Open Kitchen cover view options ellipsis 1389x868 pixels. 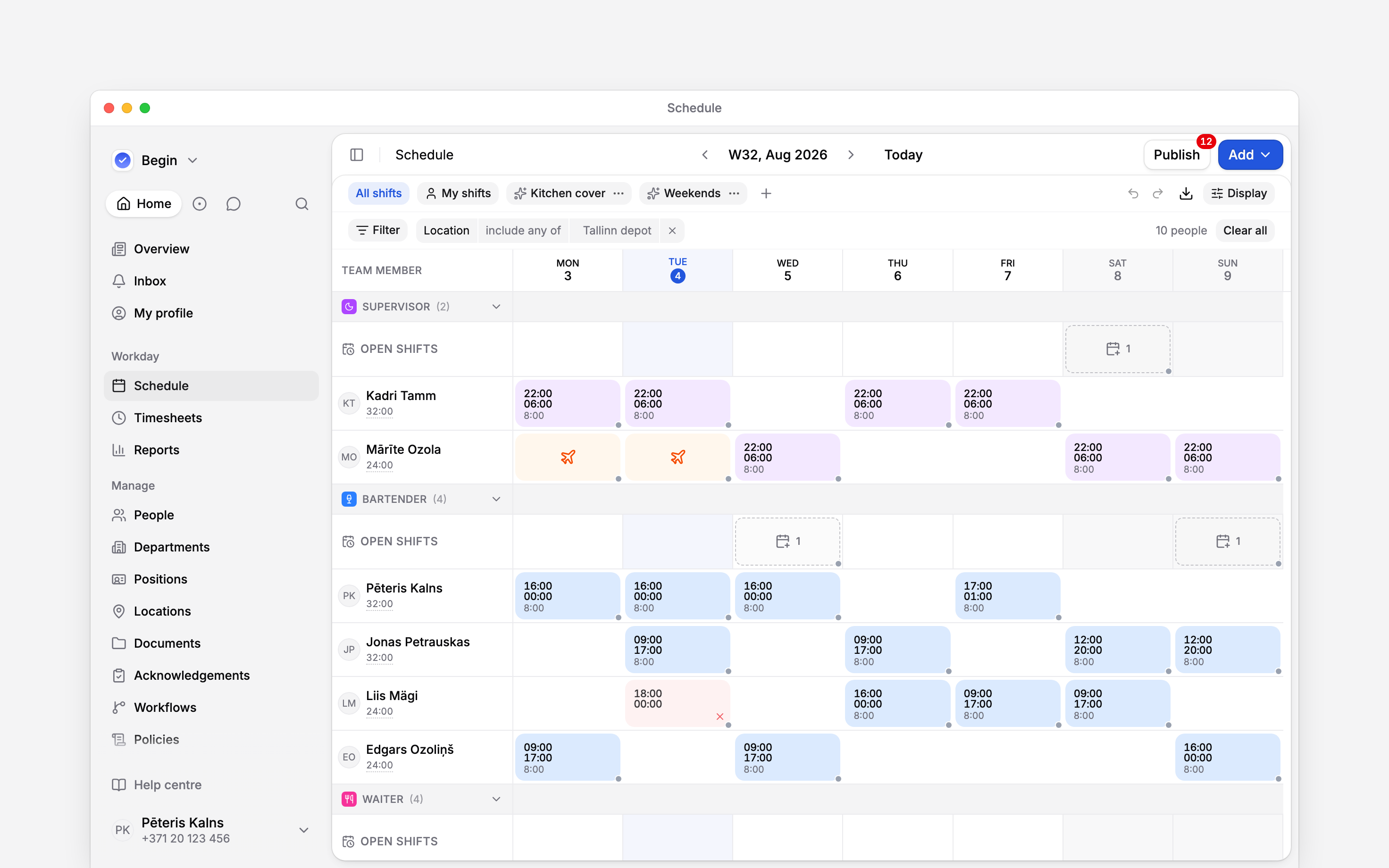pyautogui.click(x=618, y=193)
